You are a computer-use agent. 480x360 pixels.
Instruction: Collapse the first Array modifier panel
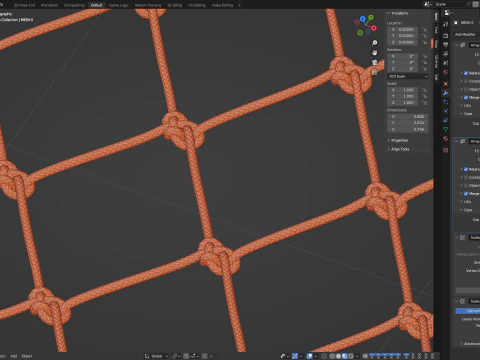tap(457, 45)
